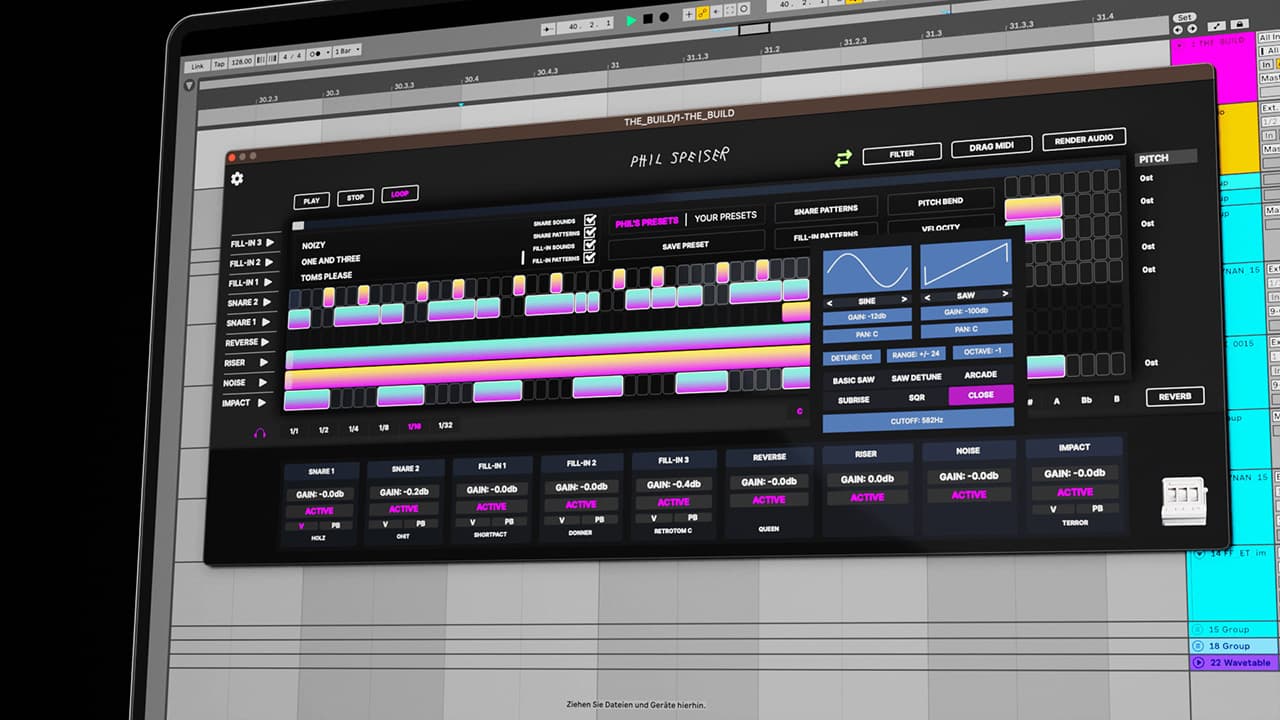The width and height of the screenshot is (1280, 720).
Task: Open SNARE PATTERNS section
Action: [825, 211]
